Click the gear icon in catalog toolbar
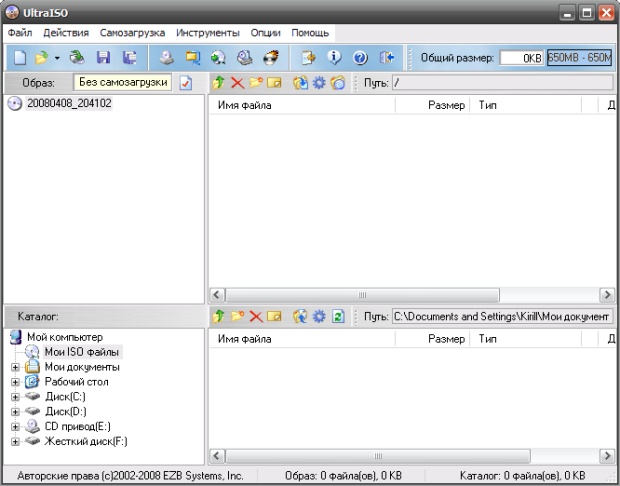This screenshot has width=620, height=486. click(x=319, y=316)
